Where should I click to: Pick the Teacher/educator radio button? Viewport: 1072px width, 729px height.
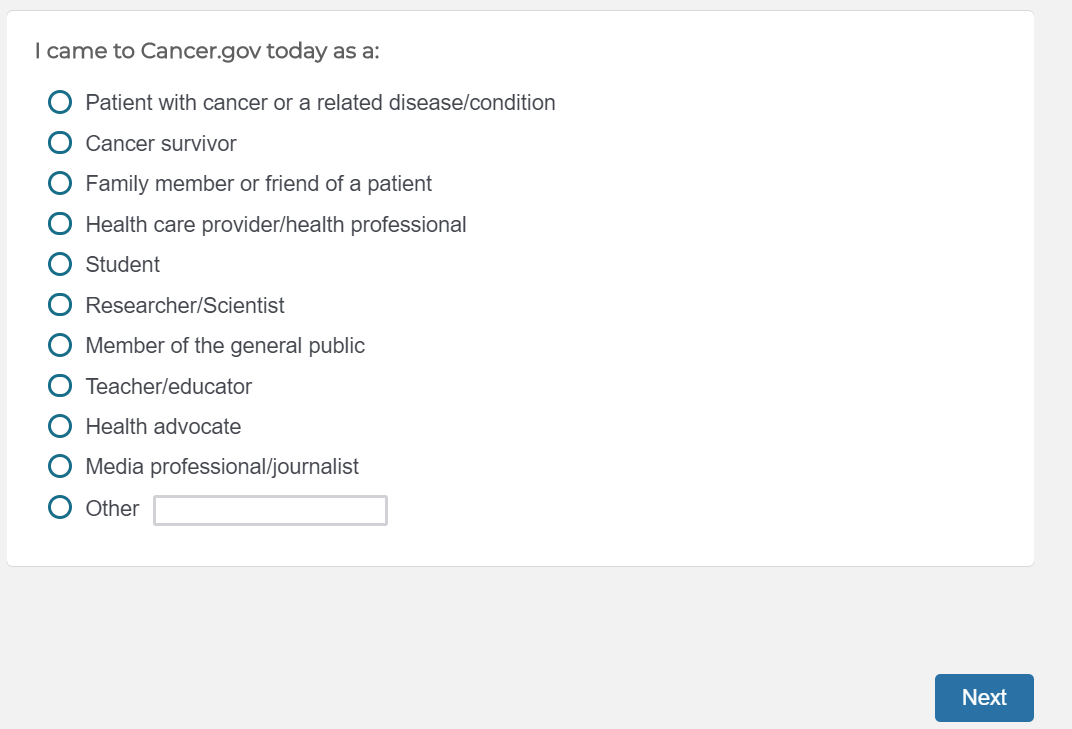(60, 386)
